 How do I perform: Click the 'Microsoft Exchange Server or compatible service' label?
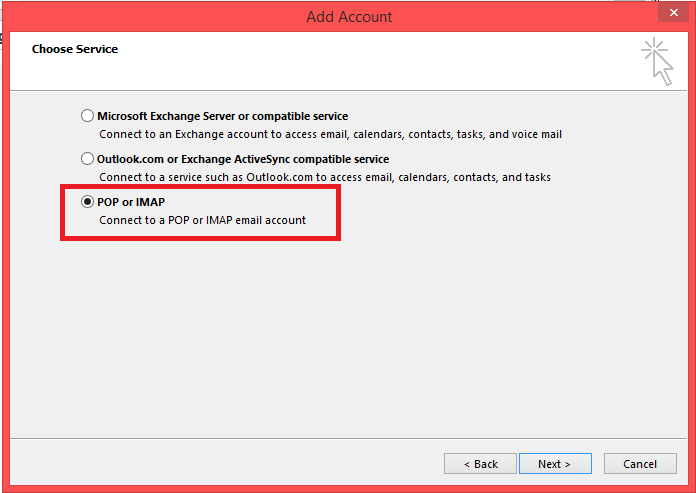[222, 116]
